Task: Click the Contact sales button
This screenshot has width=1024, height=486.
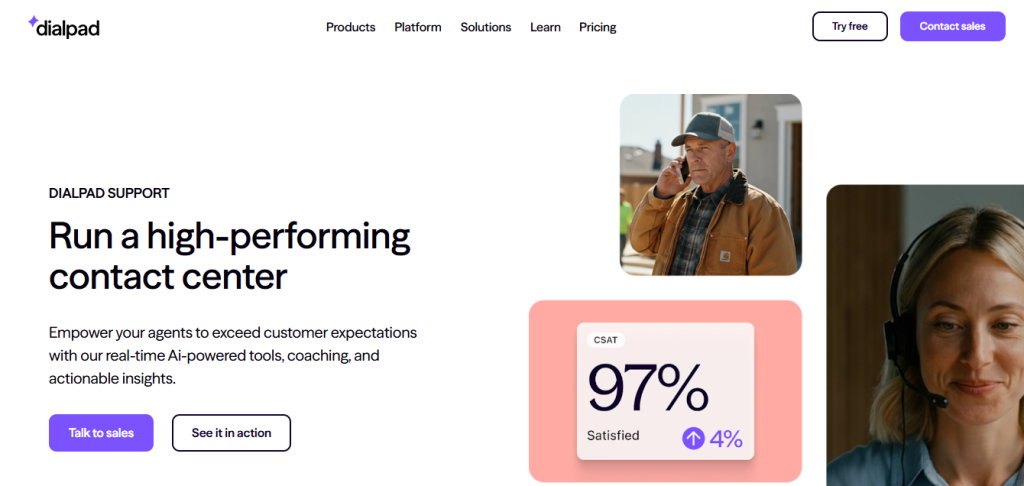Action: [x=952, y=27]
